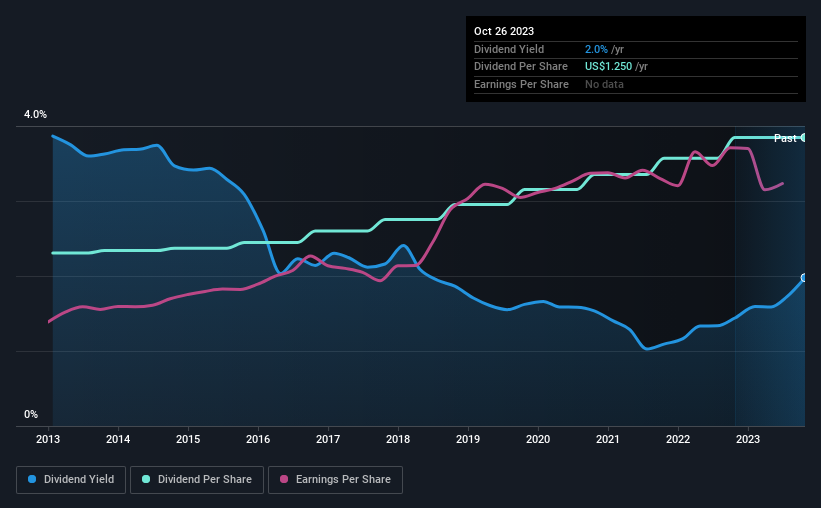
Task: Click the Past label on the chart
Action: (785, 138)
